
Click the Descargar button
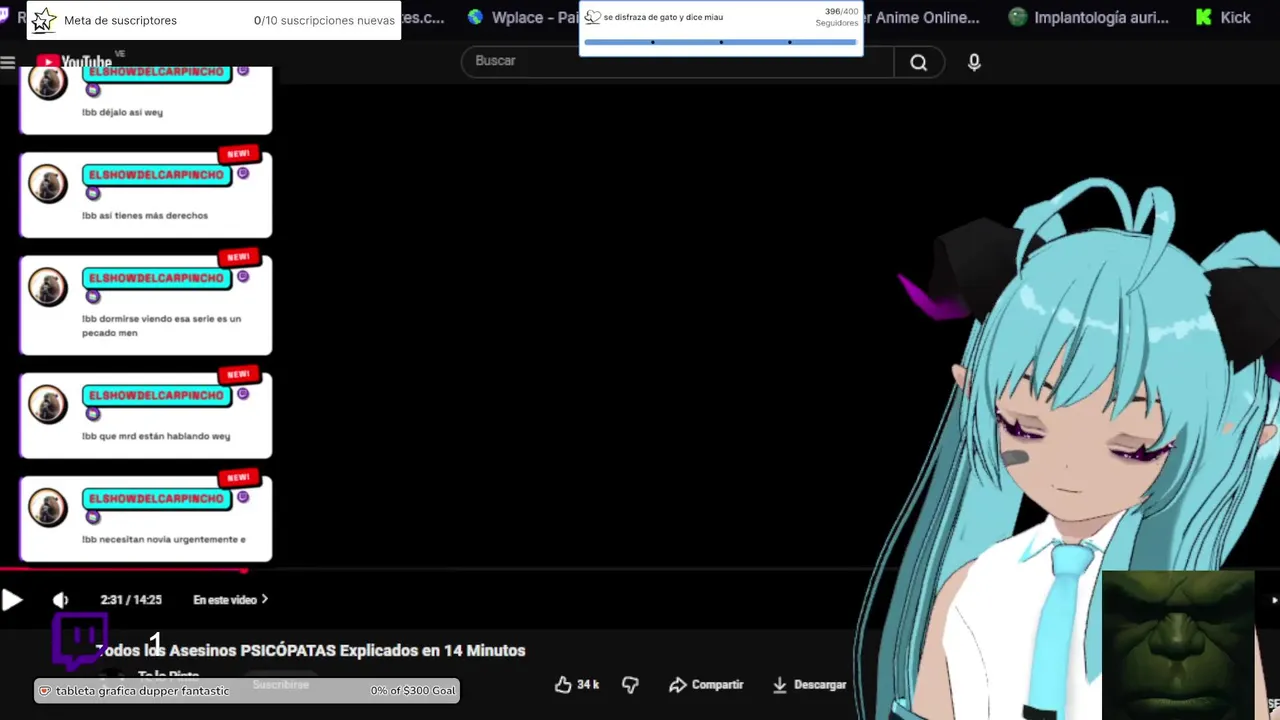click(809, 684)
